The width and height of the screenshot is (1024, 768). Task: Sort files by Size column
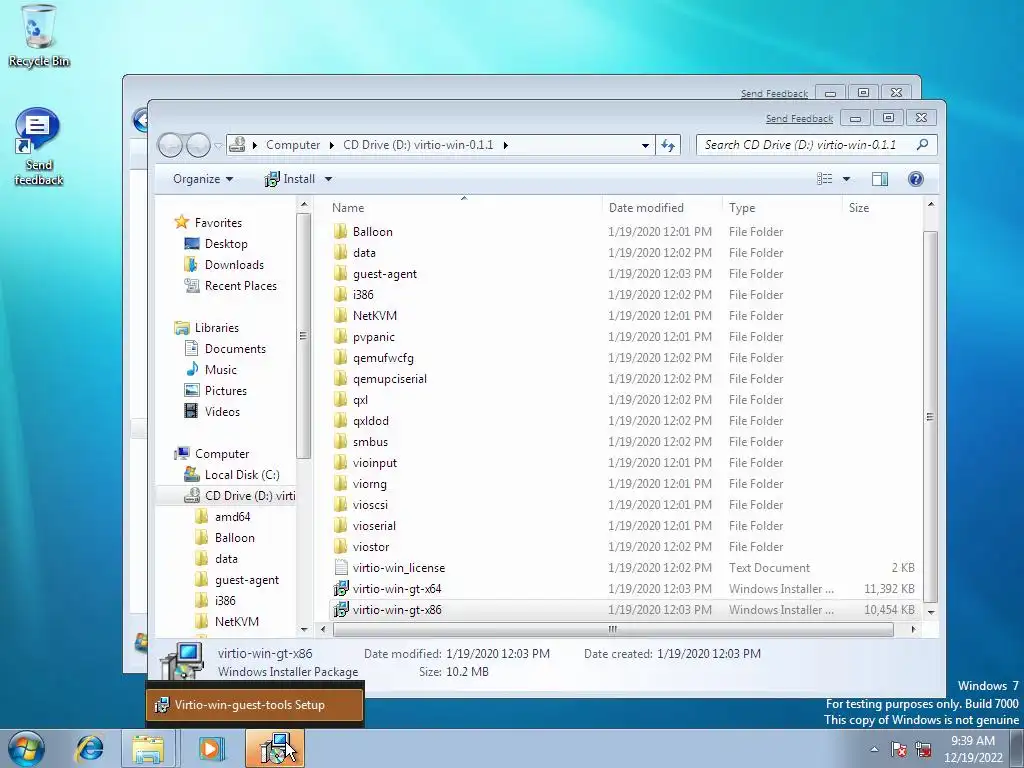(882, 208)
